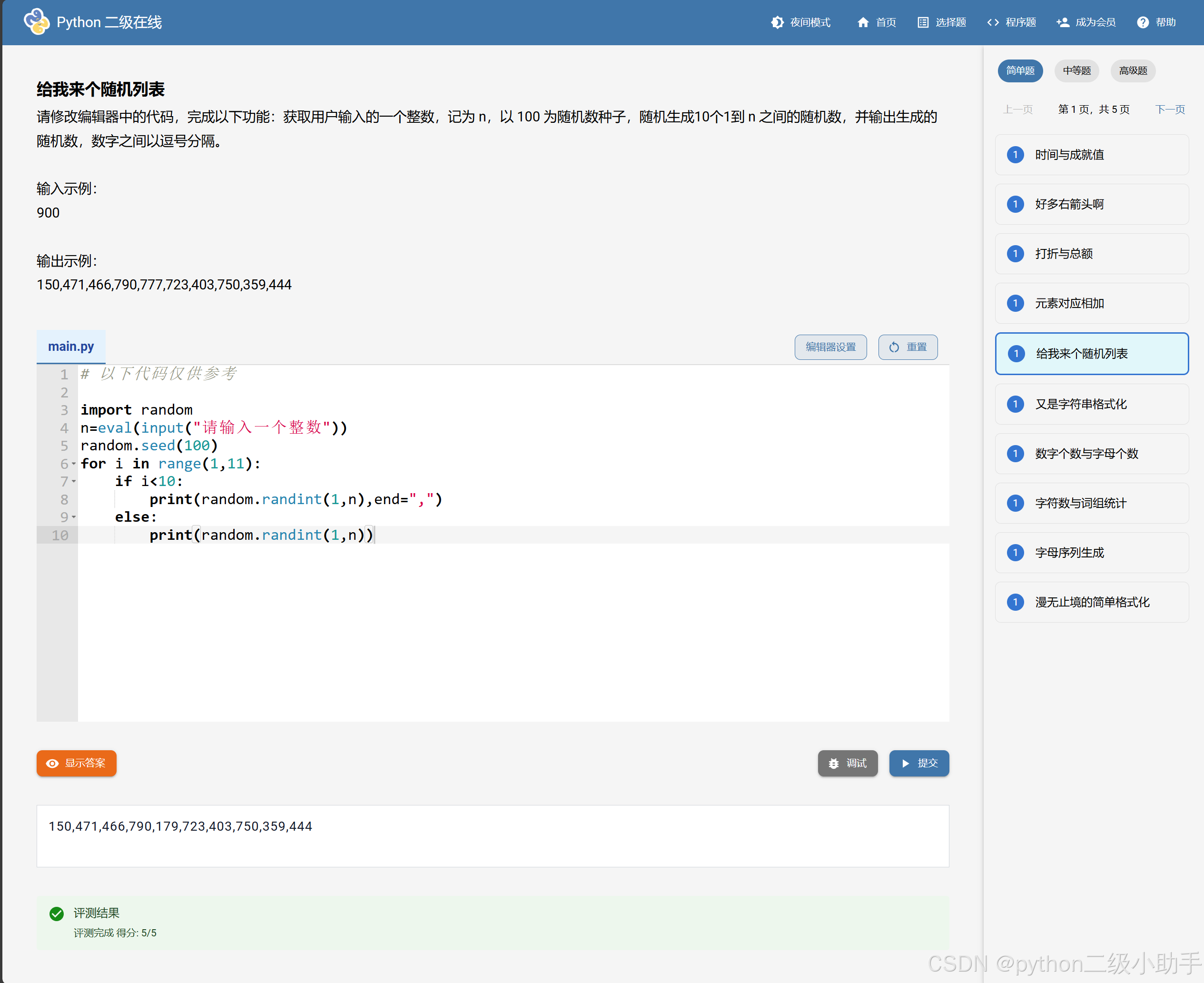This screenshot has height=983, width=1204.
Task: Open editor settings (编辑器设置)
Action: click(830, 347)
